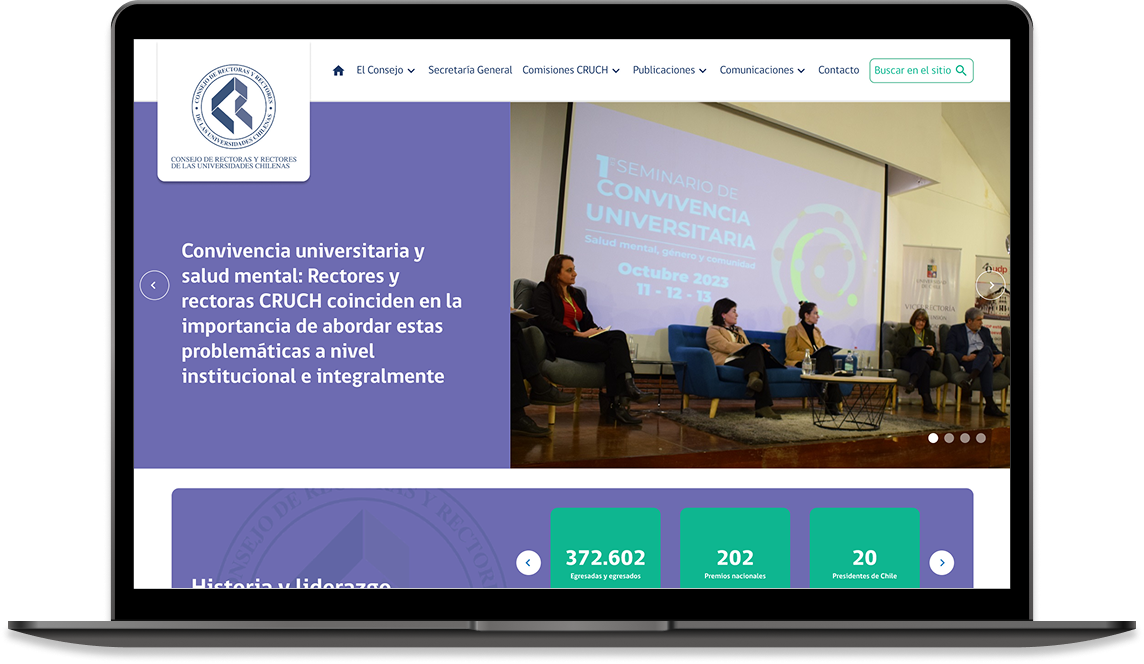Select Secretaría General in the navigation
The image size is (1144, 664).
click(470, 70)
